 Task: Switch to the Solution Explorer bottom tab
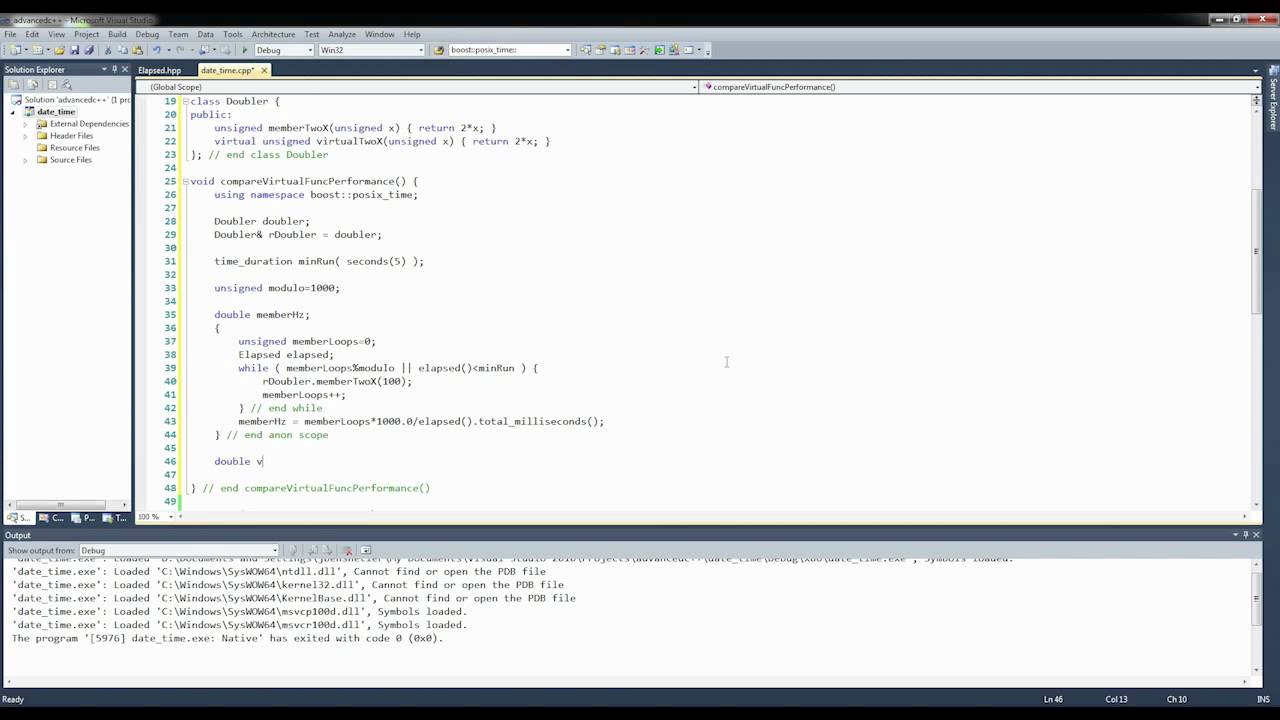click(19, 517)
